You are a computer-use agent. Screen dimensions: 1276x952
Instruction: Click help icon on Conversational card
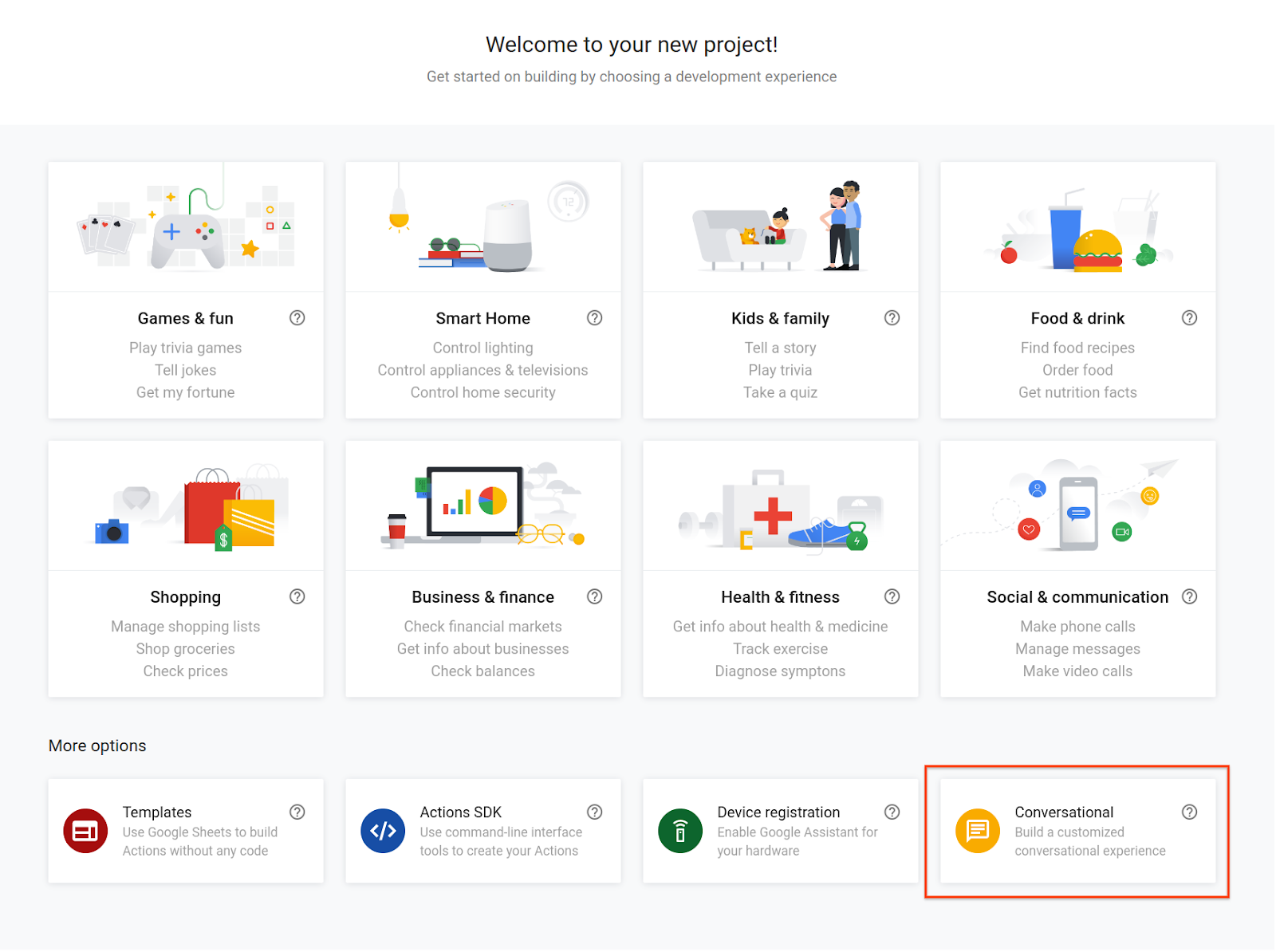click(1190, 812)
